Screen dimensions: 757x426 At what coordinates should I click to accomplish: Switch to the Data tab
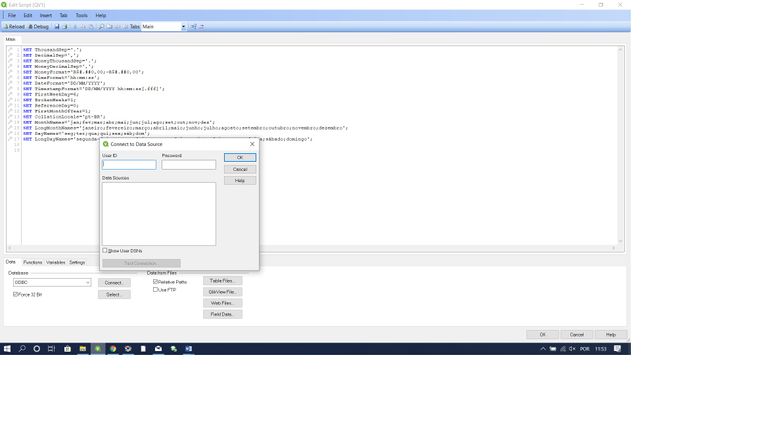coord(11,262)
